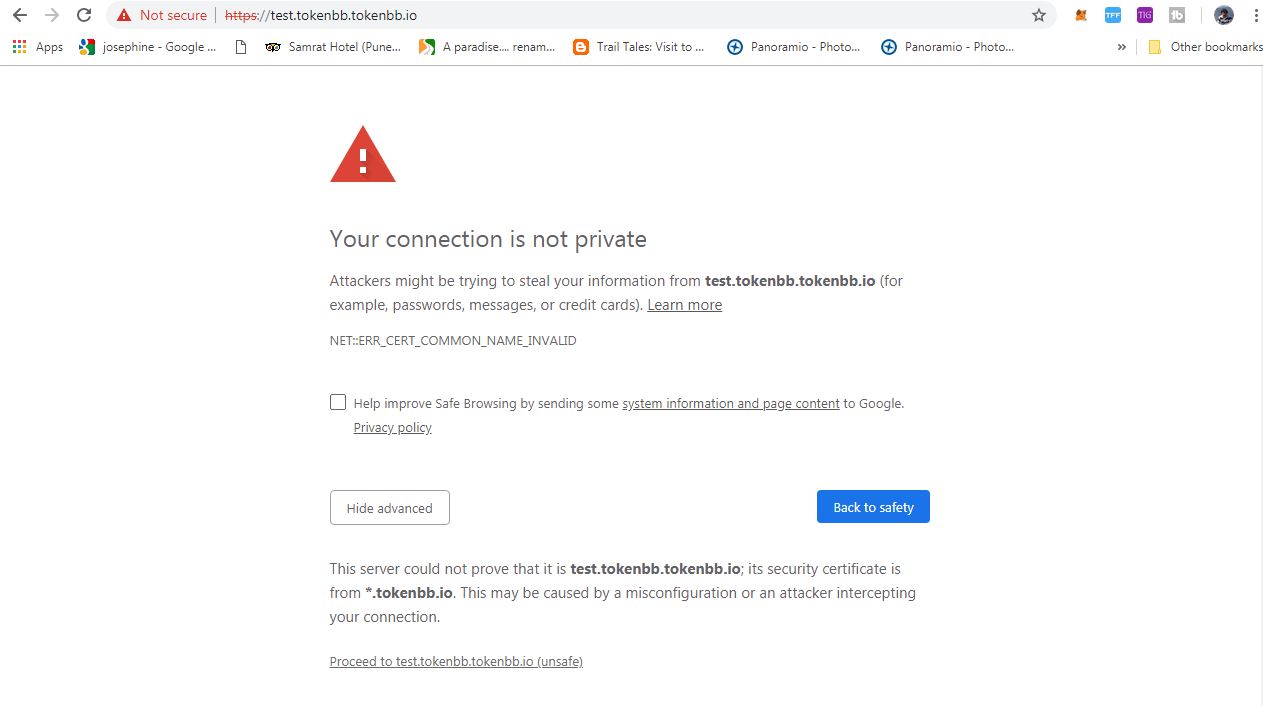1263x706 pixels.
Task: Open Other bookmarks folder
Action: [1205, 47]
